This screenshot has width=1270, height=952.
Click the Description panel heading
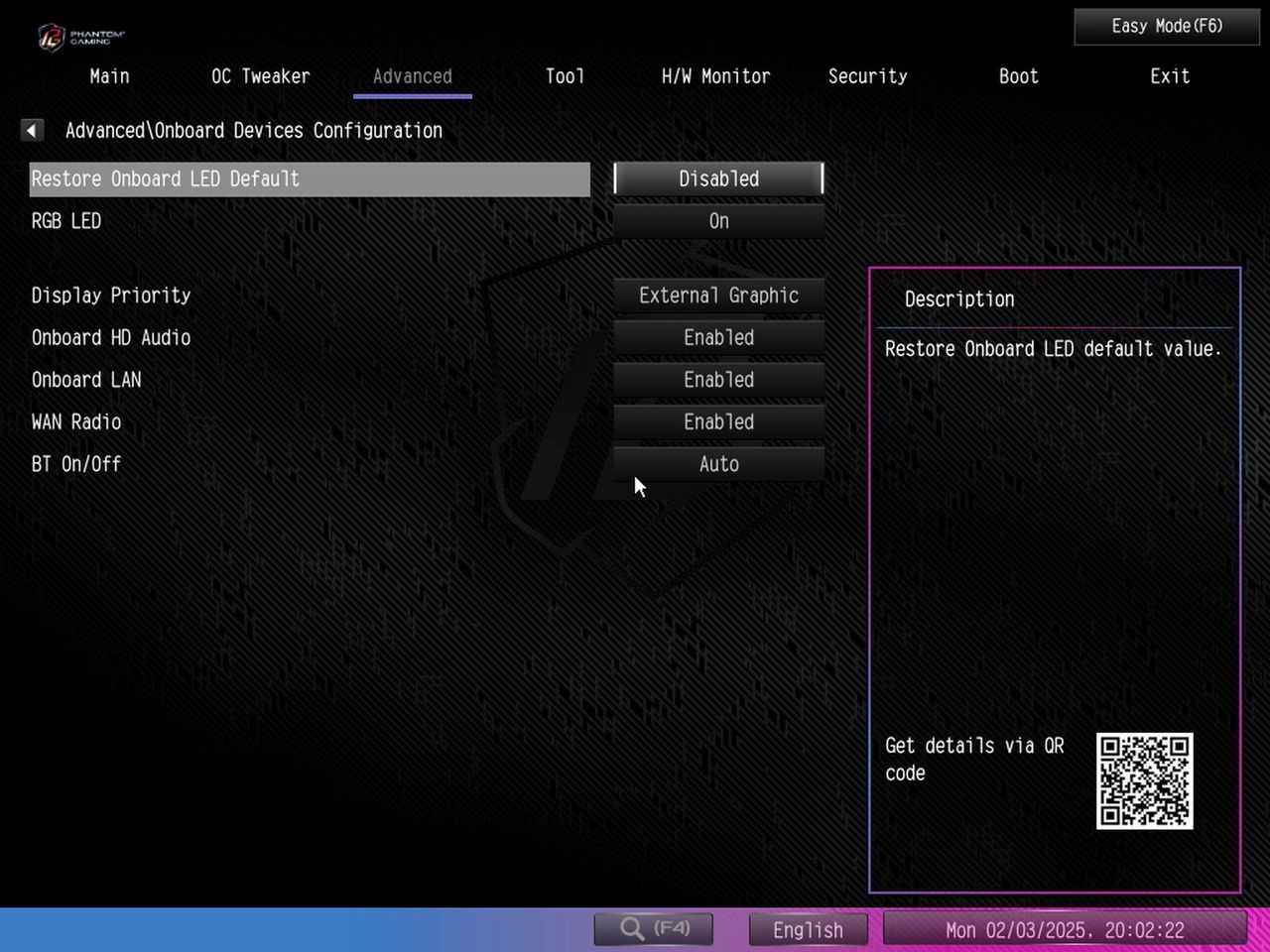point(959,299)
